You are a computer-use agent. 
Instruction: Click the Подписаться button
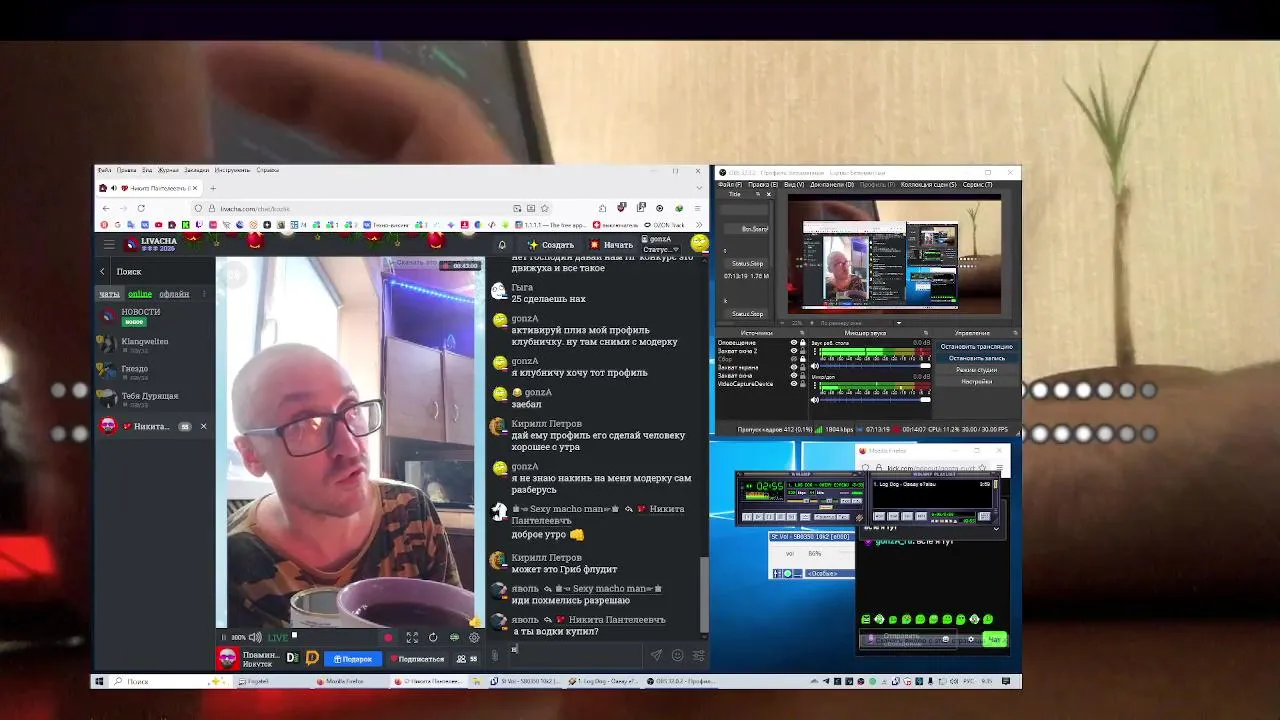click(x=417, y=659)
